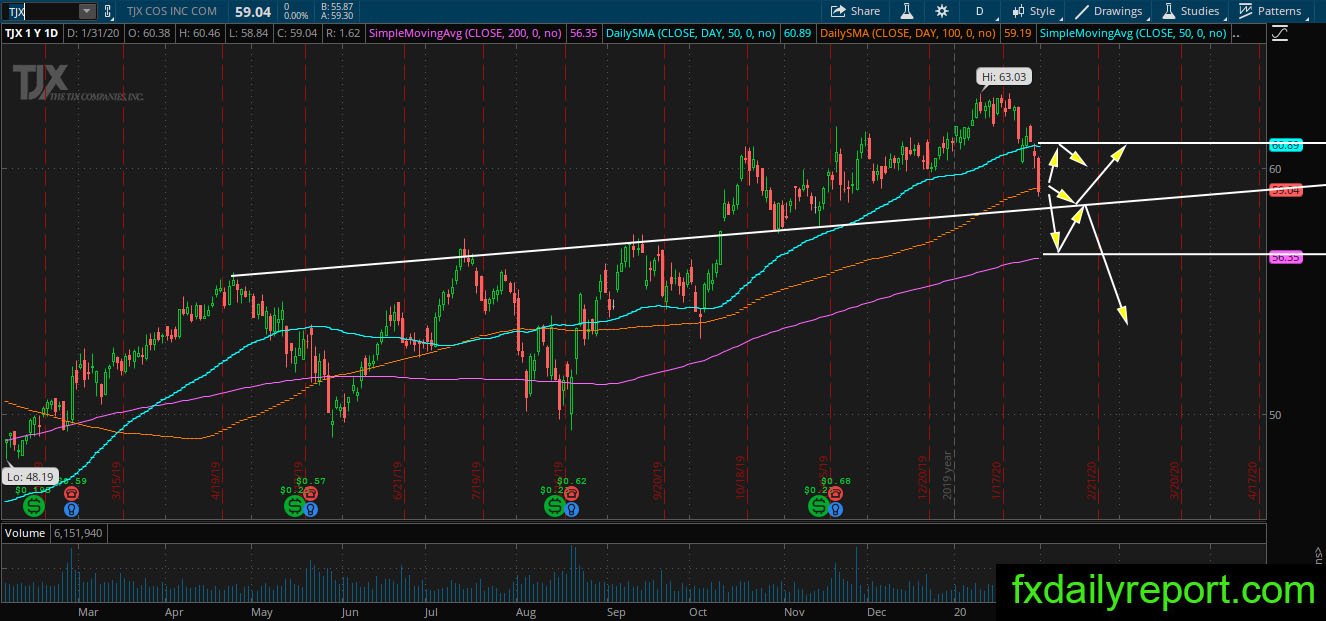
Task: Click blue conference call bulb under $0.68
Action: [x=834, y=510]
